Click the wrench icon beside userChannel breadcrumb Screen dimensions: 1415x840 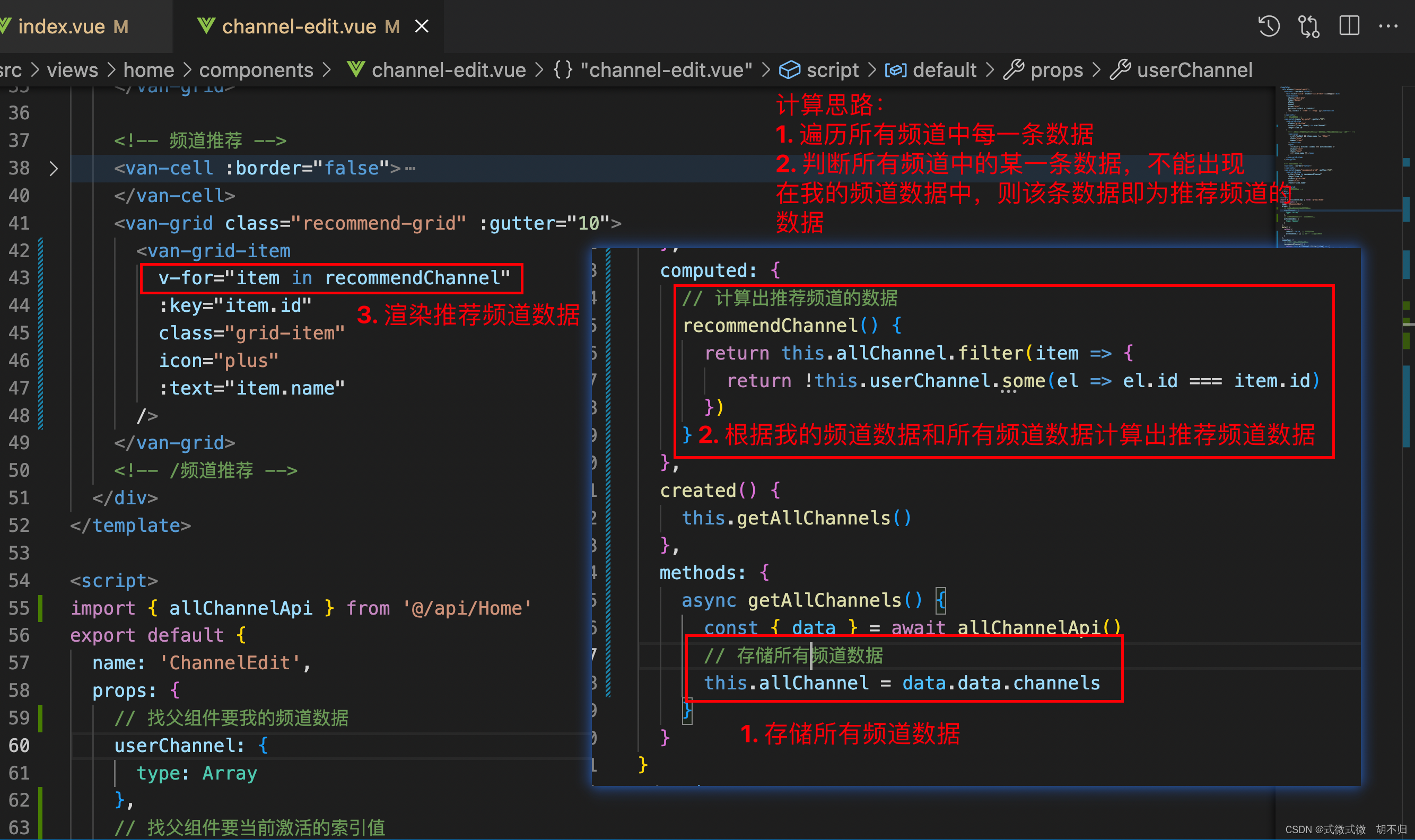1120,70
